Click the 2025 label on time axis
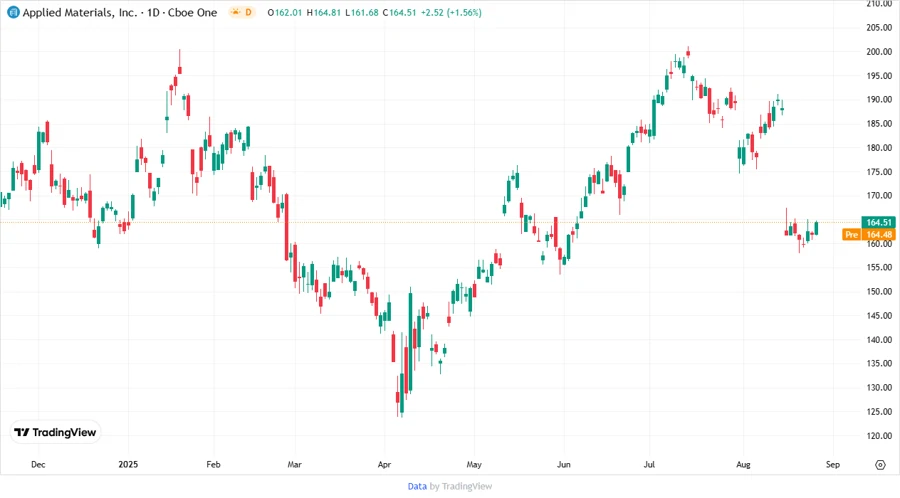The width and height of the screenshot is (900, 498). point(128,464)
